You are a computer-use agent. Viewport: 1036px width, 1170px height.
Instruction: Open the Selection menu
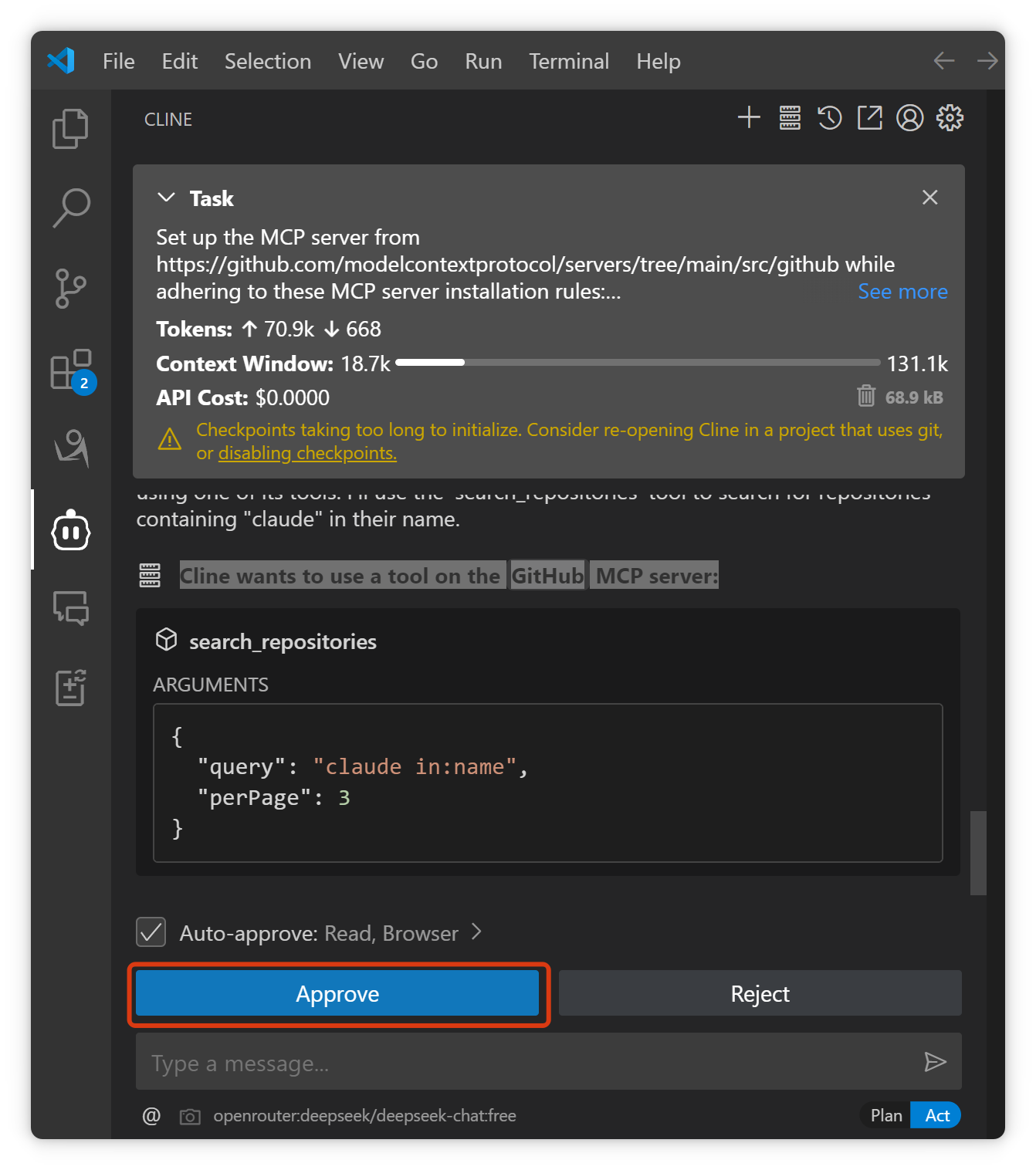click(x=268, y=61)
